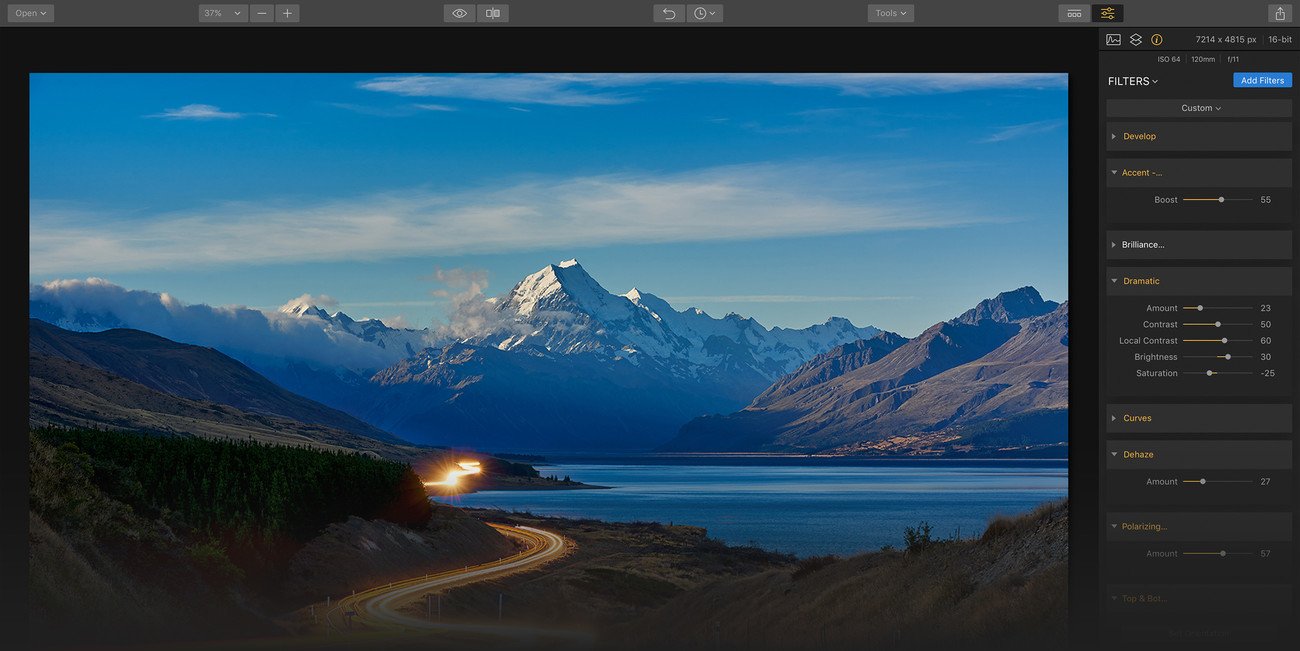The image size is (1300, 651).
Task: Open the Layers panel icon
Action: coord(1135,39)
